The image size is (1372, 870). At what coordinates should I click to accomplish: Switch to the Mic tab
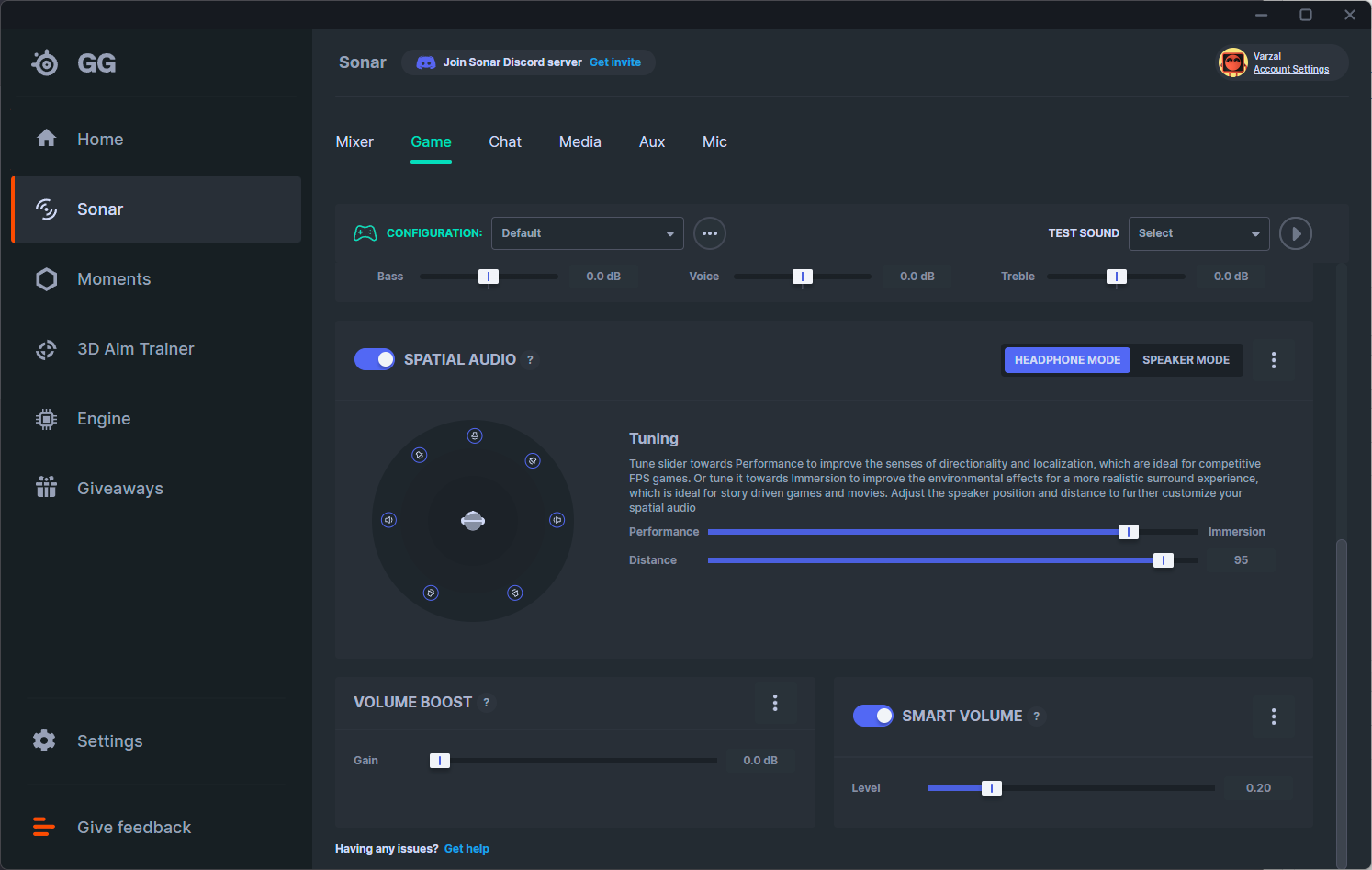714,142
